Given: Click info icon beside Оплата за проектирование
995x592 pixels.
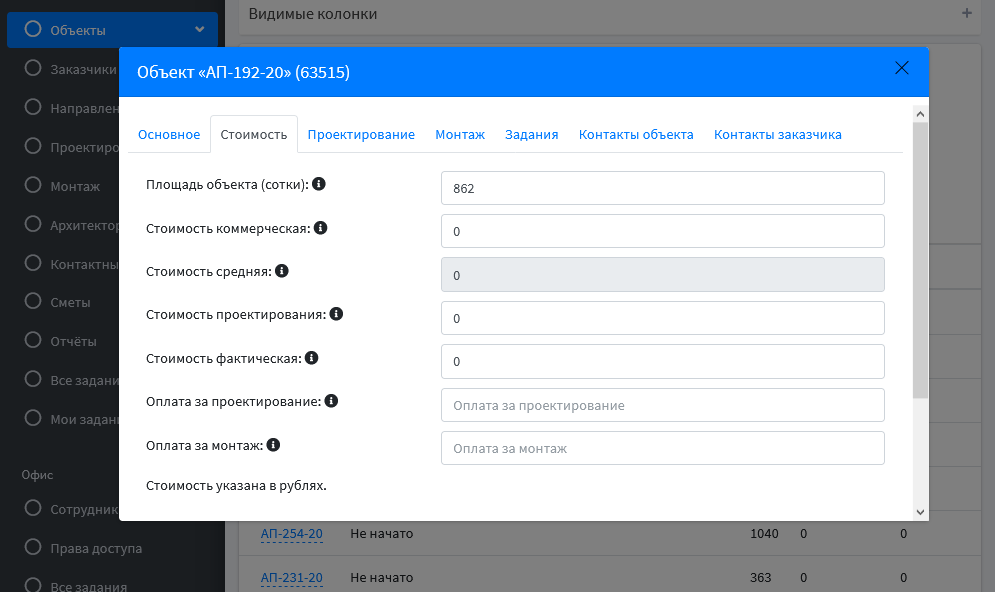Looking at the screenshot, I should pyautogui.click(x=331, y=401).
